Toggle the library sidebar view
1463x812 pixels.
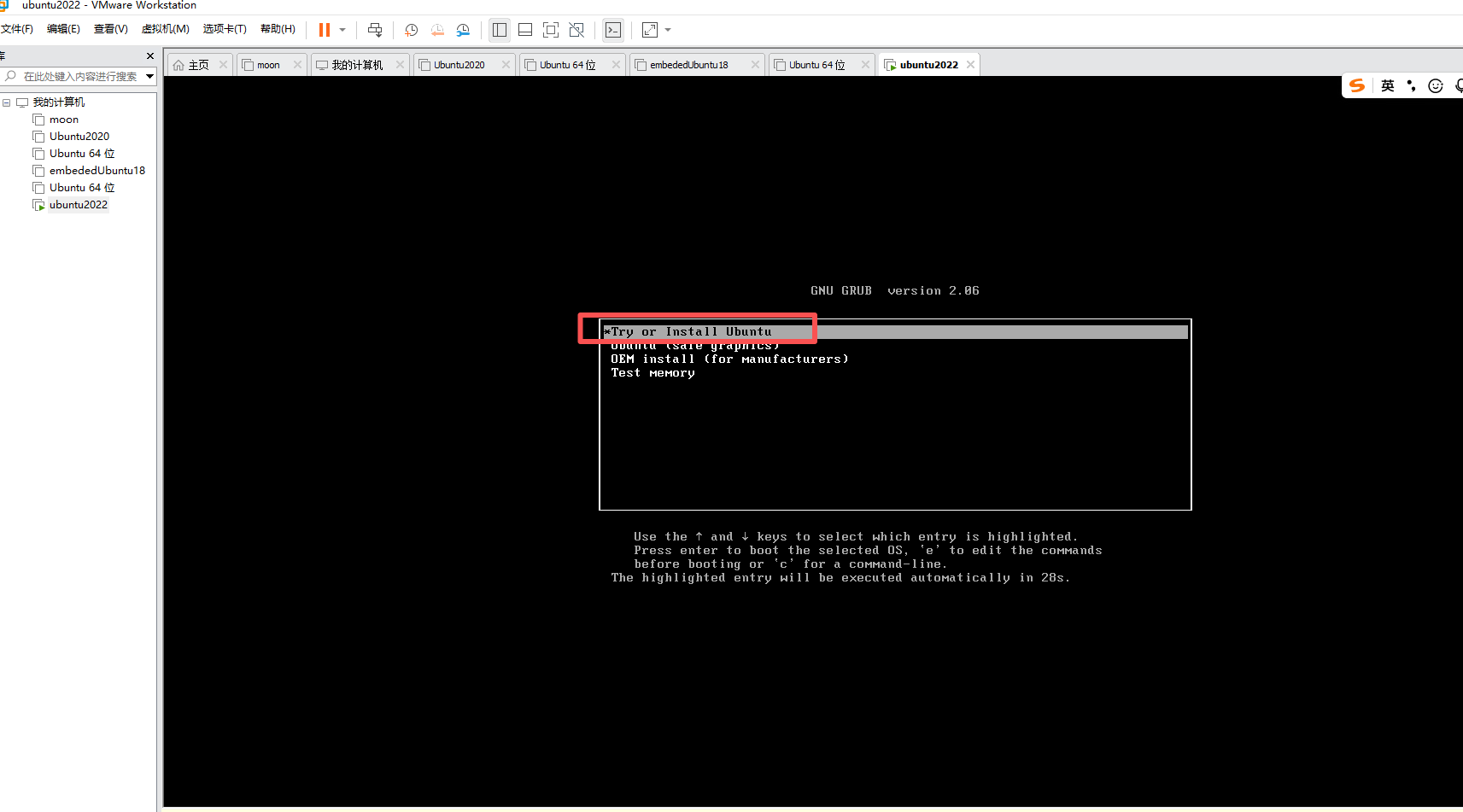click(x=500, y=30)
